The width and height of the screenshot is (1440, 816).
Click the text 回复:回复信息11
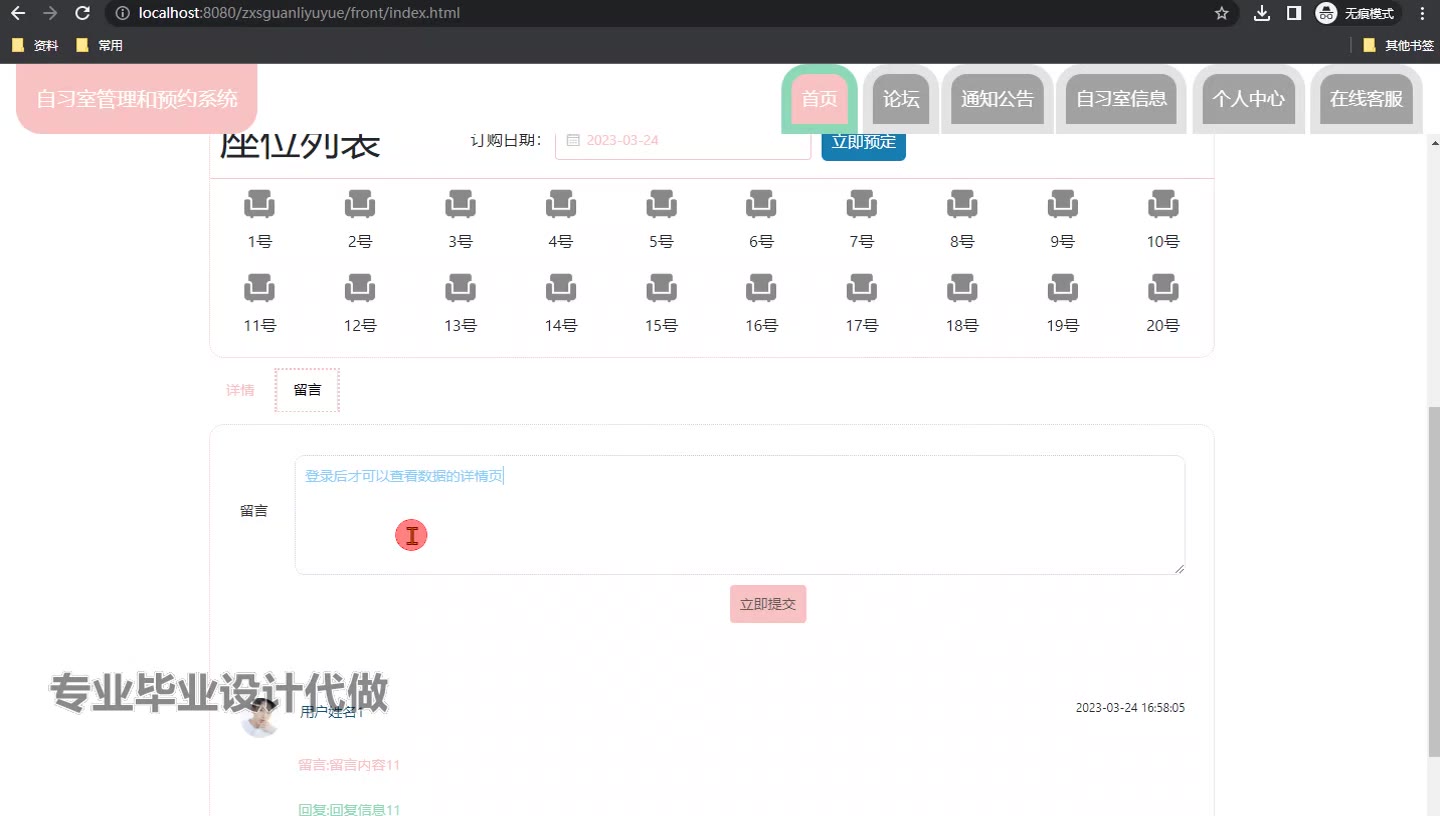tap(349, 809)
